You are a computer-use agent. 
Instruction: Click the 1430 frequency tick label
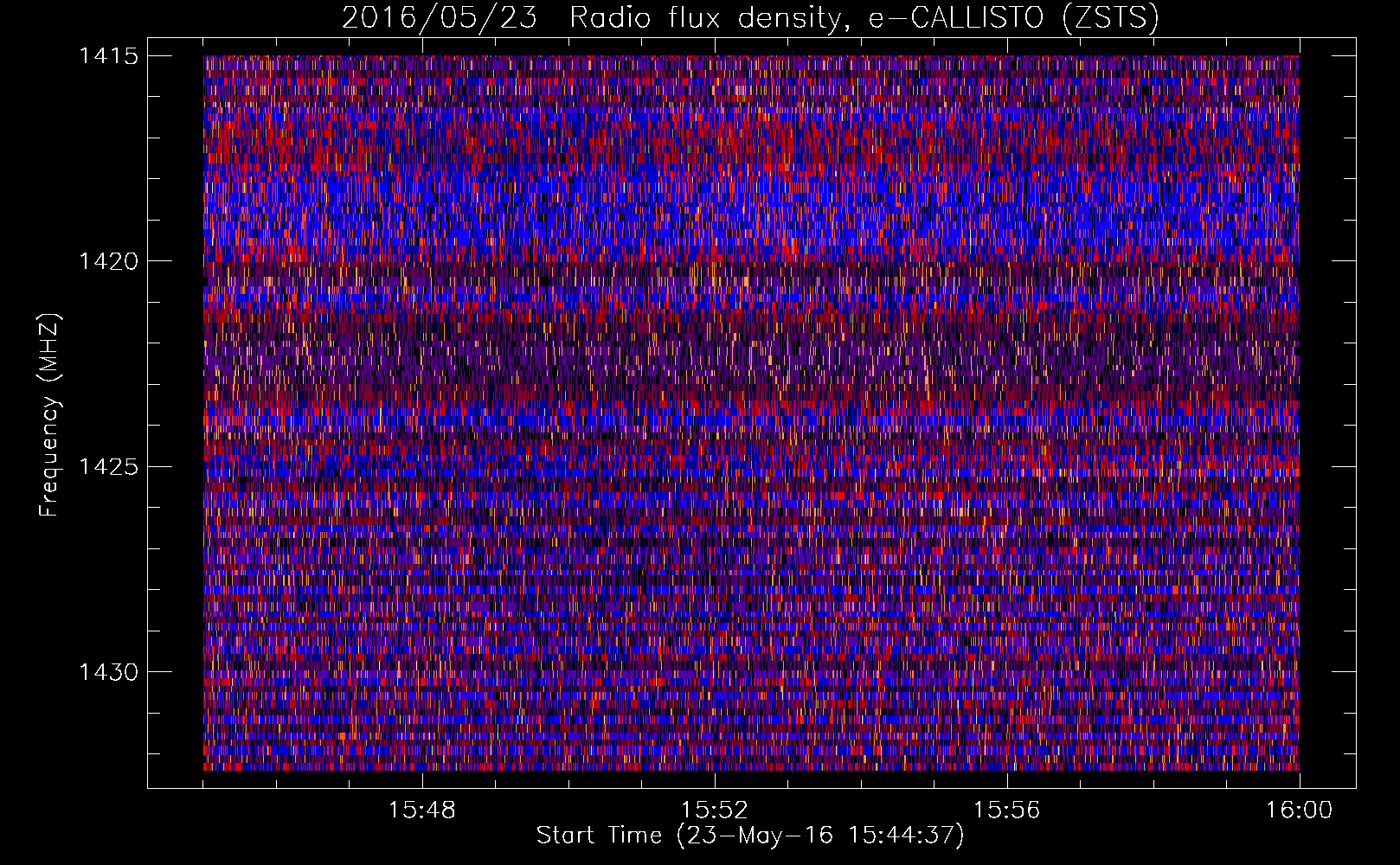point(109,672)
